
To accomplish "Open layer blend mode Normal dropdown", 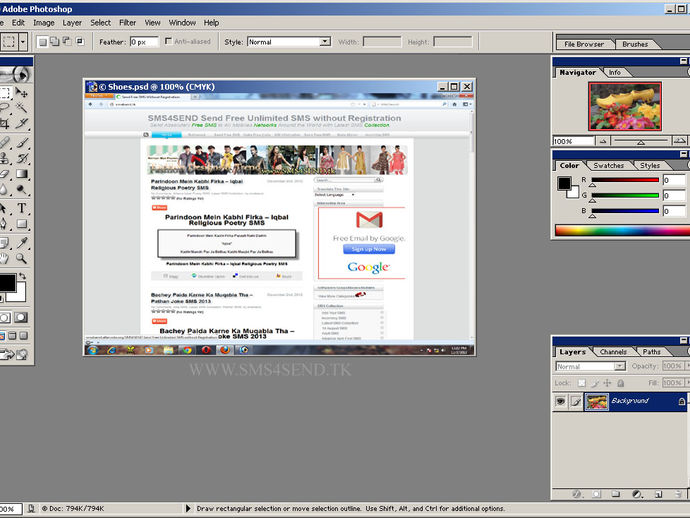I will coord(620,366).
